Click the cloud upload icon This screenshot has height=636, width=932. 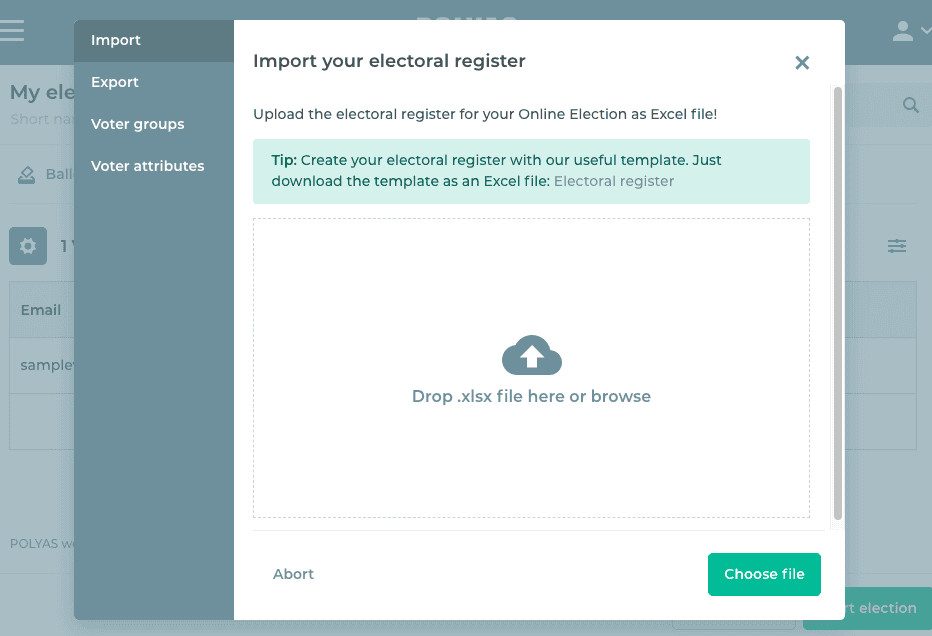pyautogui.click(x=531, y=356)
